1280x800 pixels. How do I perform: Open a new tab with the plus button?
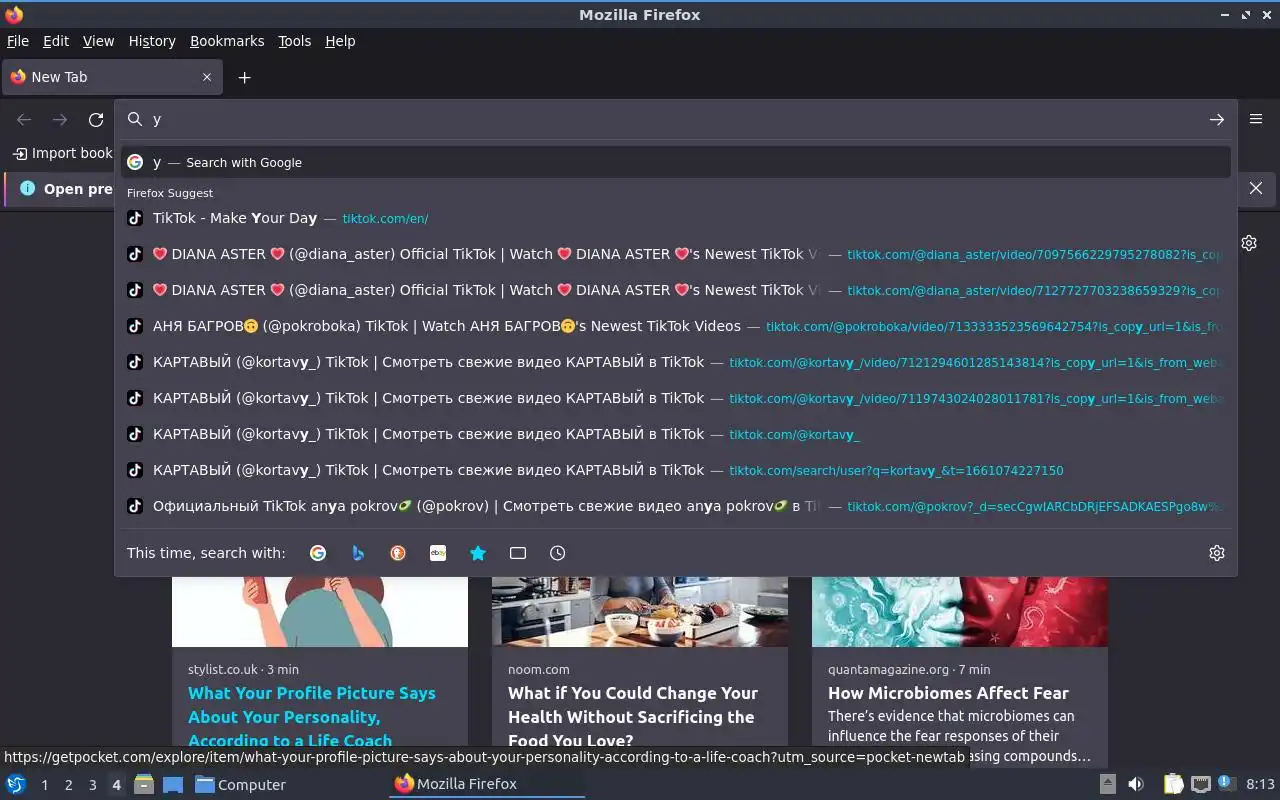[244, 77]
